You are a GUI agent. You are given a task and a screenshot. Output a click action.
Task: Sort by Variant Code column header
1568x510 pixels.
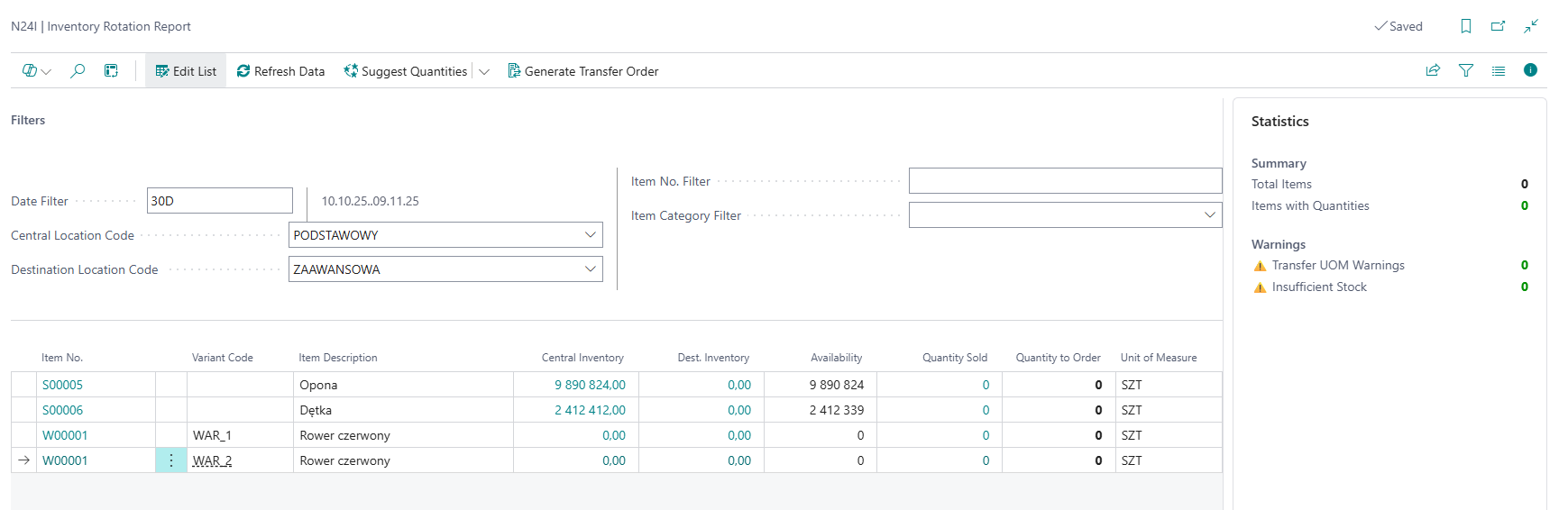222,358
